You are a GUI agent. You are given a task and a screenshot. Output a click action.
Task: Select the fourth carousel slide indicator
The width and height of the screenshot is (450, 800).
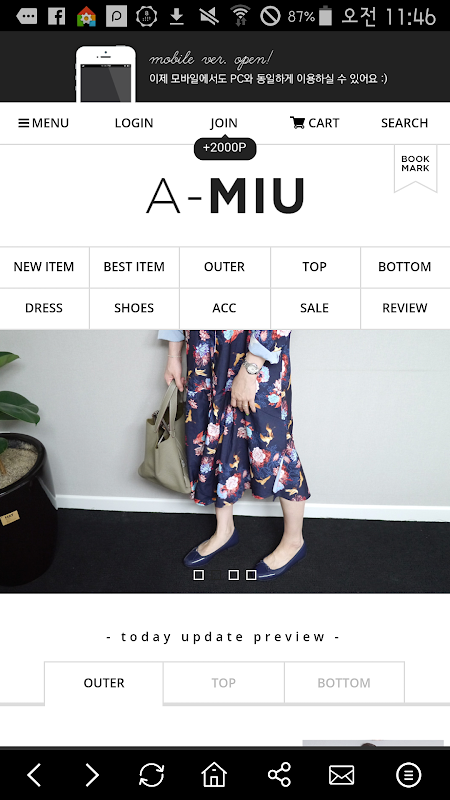tap(251, 575)
